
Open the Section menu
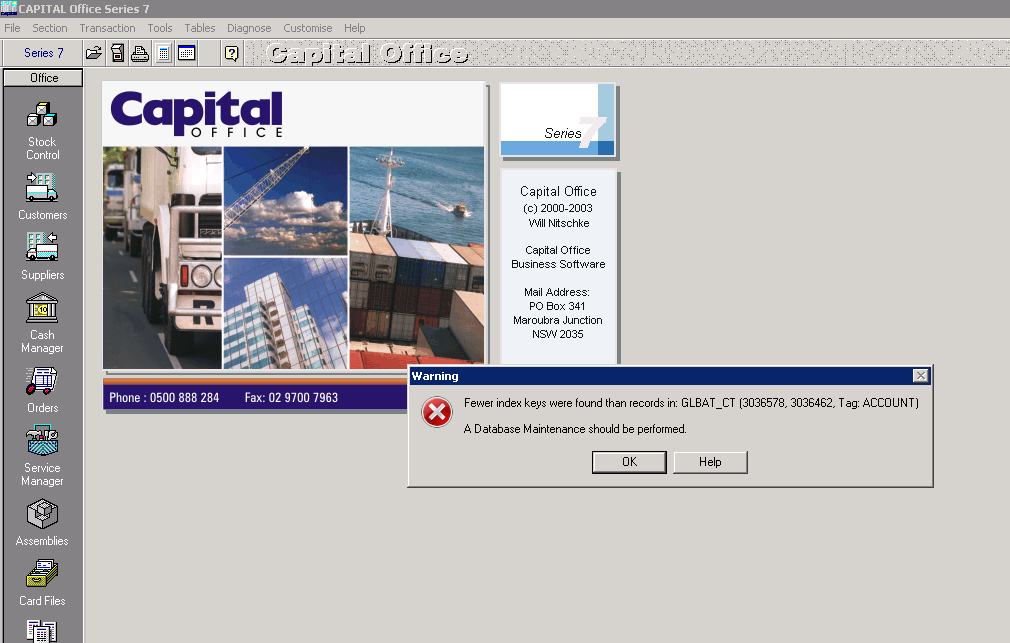tap(50, 28)
